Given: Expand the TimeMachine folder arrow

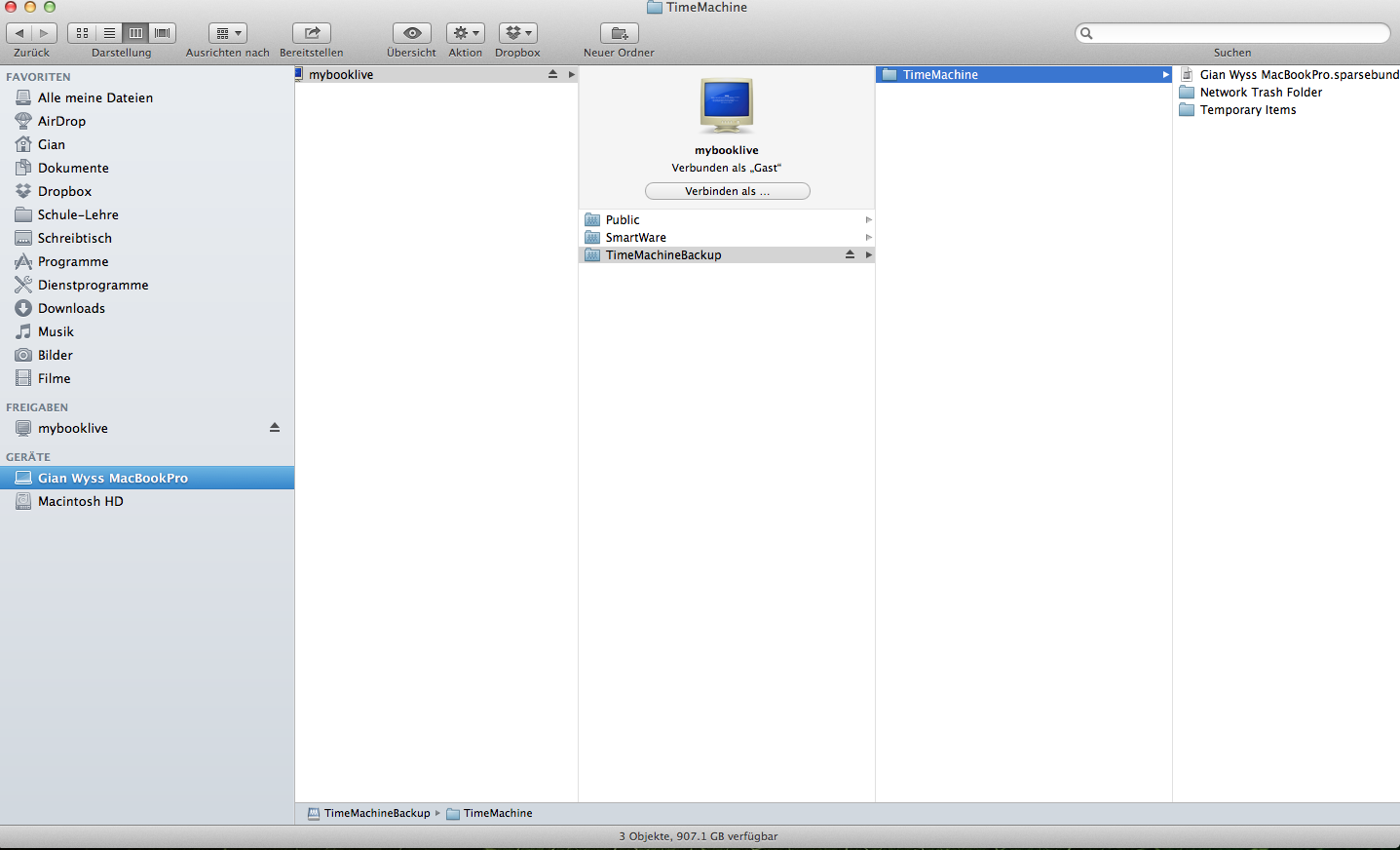Looking at the screenshot, I should click(1165, 74).
